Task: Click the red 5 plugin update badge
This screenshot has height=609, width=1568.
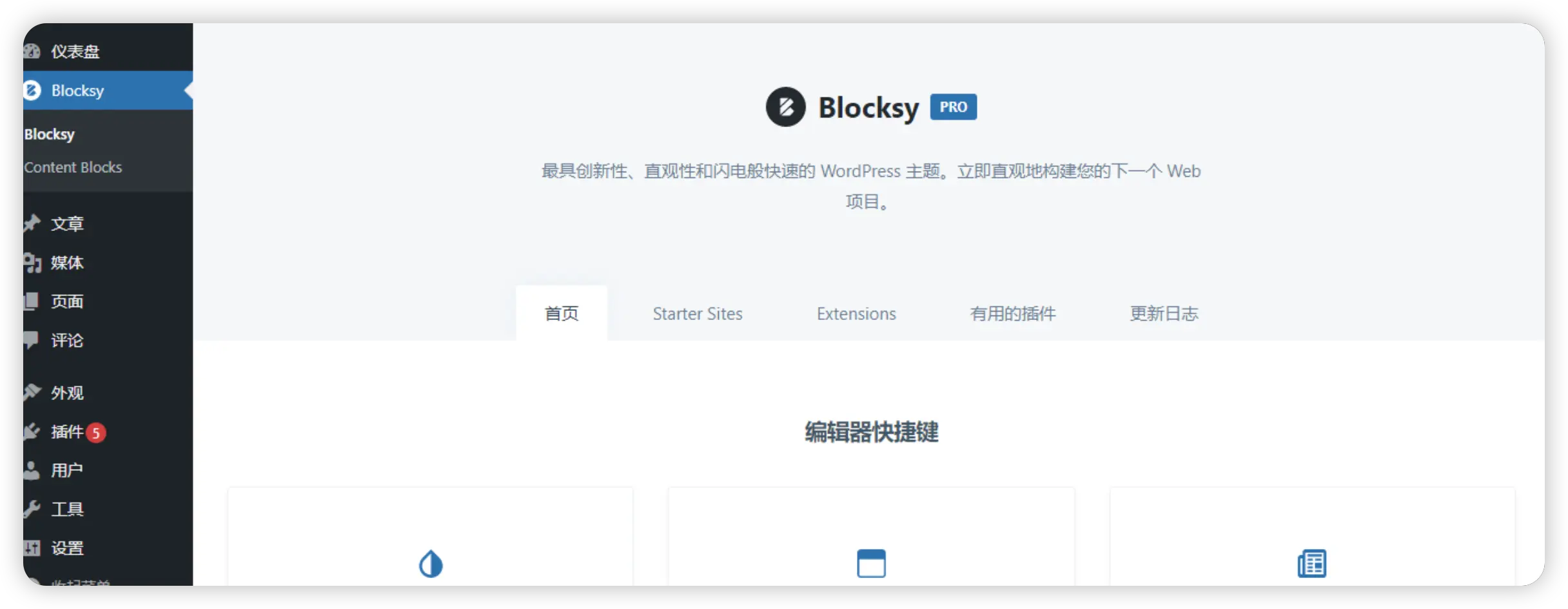Action: click(96, 432)
